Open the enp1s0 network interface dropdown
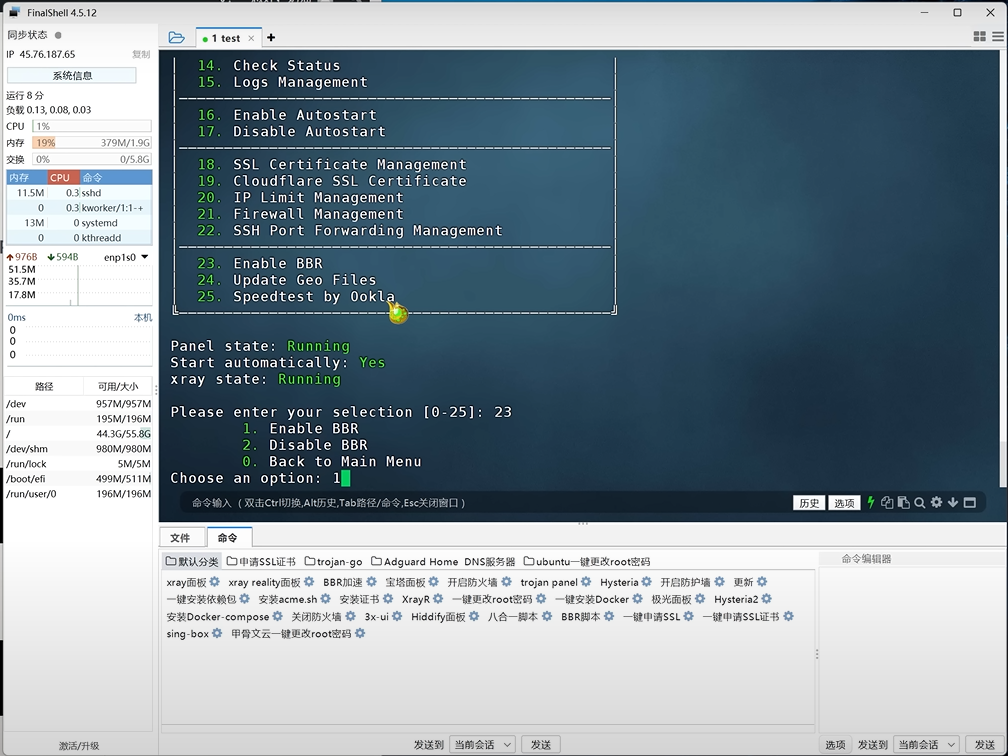 coord(126,257)
